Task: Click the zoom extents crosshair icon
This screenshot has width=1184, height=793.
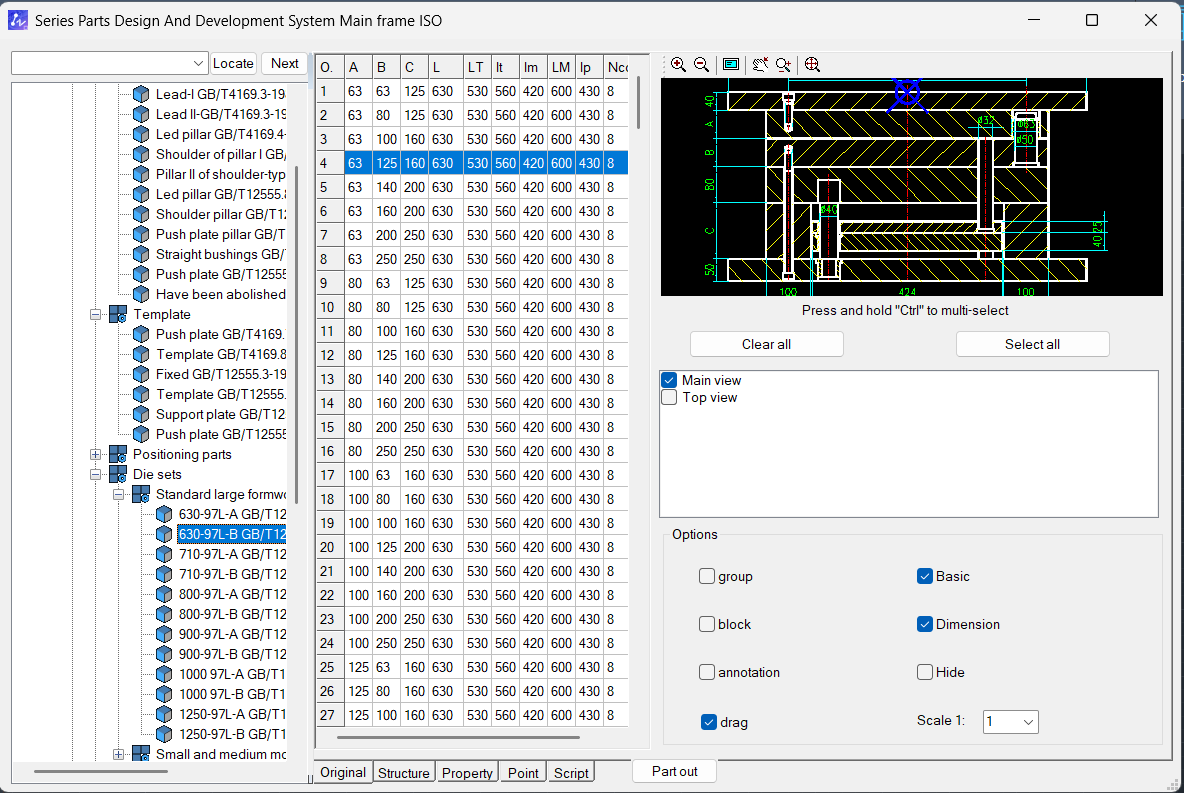Action: [x=812, y=65]
